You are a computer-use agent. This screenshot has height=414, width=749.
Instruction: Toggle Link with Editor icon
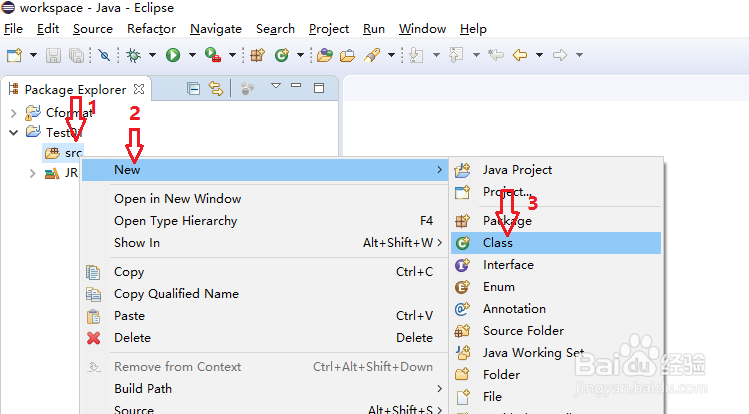(216, 89)
